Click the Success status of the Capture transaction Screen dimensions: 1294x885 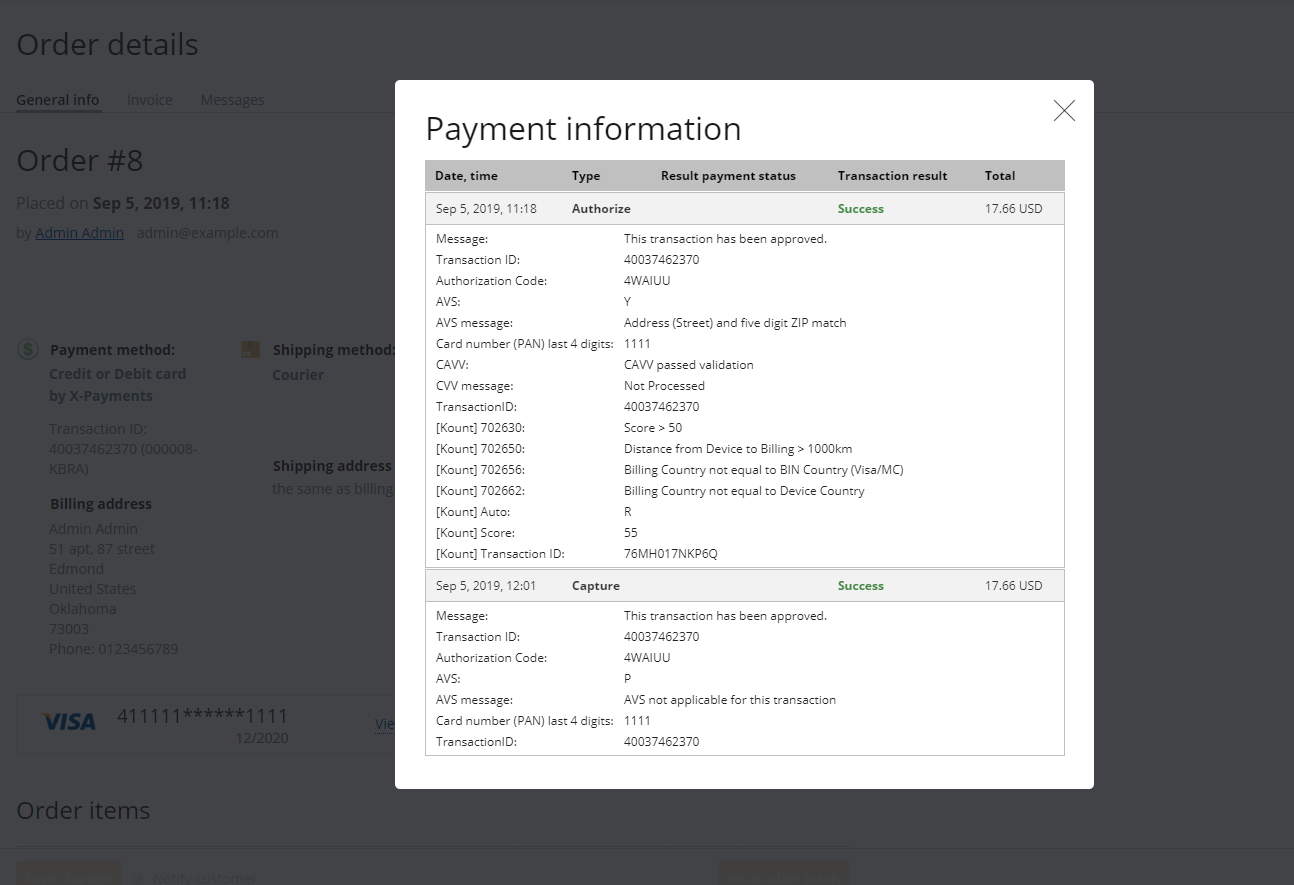click(860, 585)
